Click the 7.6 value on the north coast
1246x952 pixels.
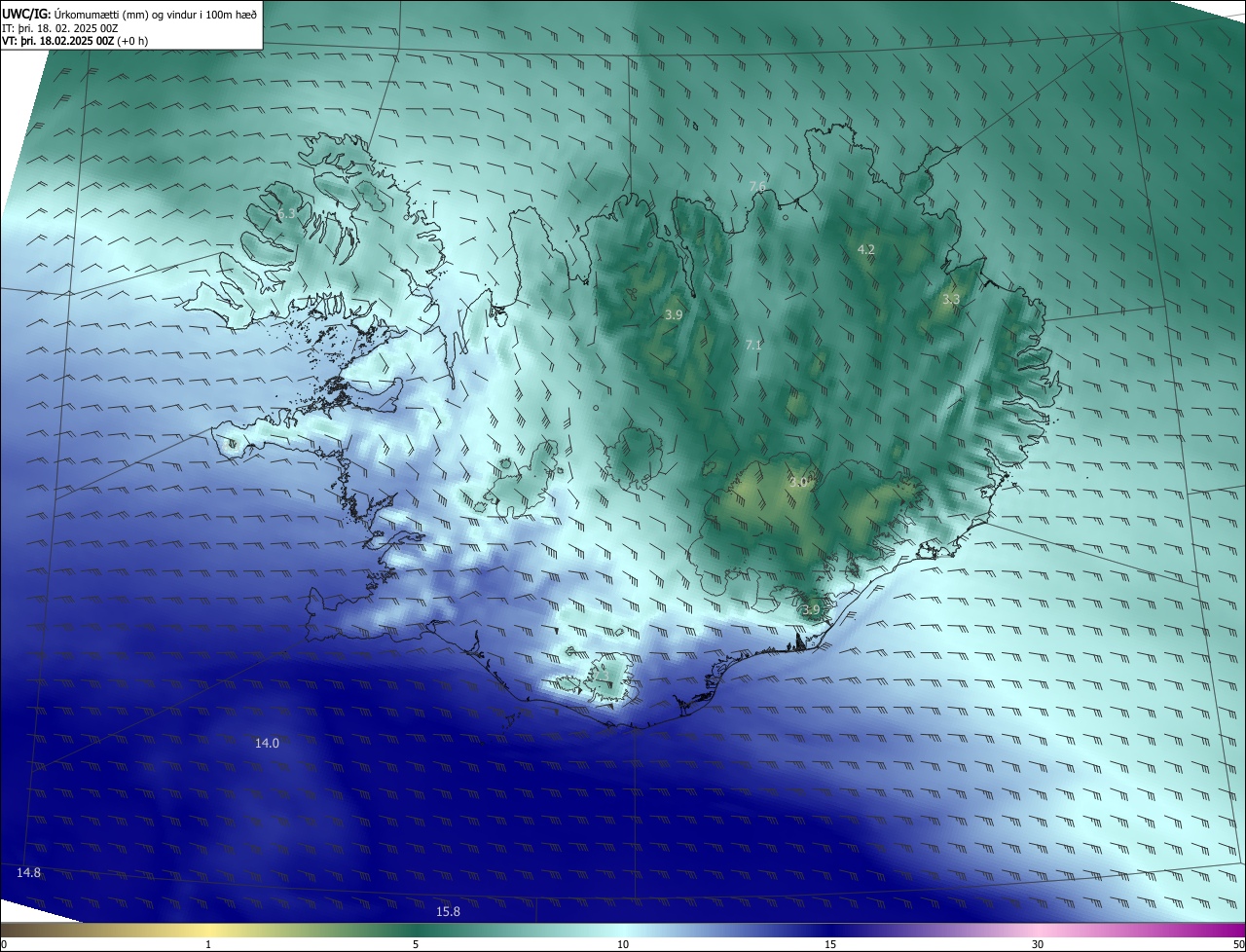757,186
